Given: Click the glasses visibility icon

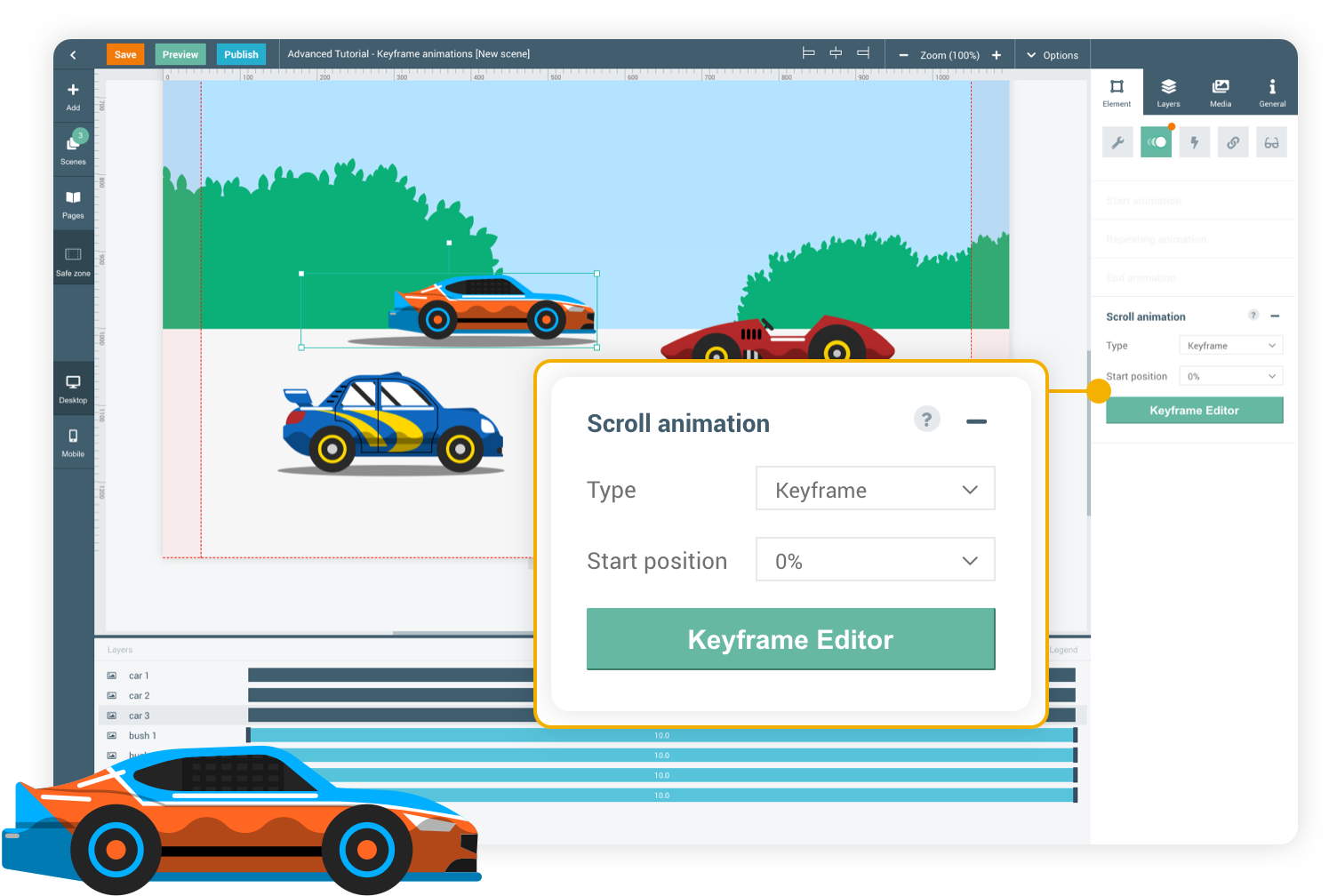Looking at the screenshot, I should coord(1271,142).
